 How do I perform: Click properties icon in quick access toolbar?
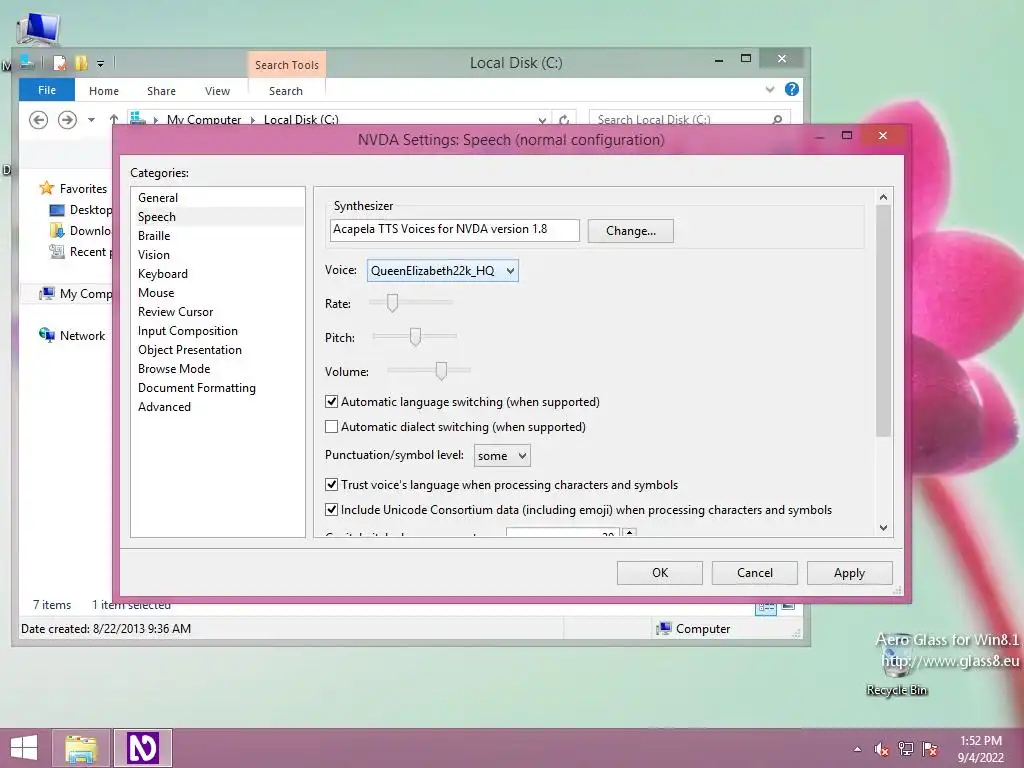click(59, 63)
